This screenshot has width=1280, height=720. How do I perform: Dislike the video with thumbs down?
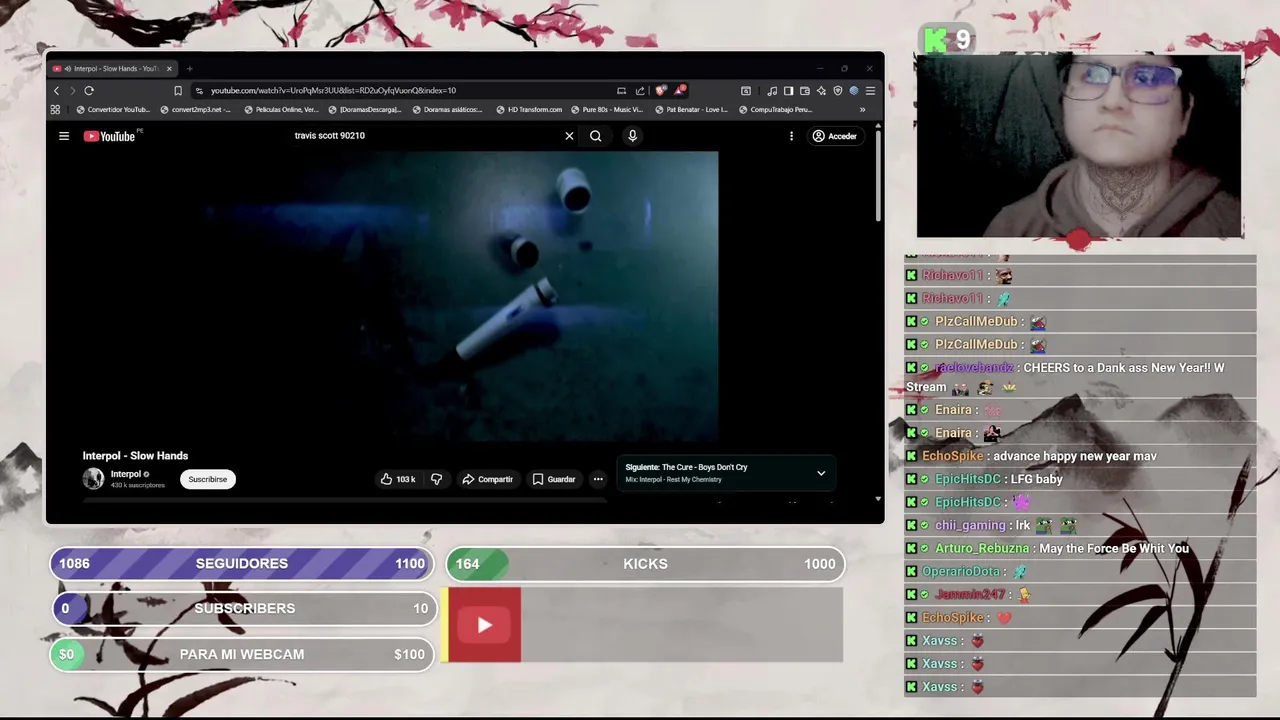(x=436, y=479)
